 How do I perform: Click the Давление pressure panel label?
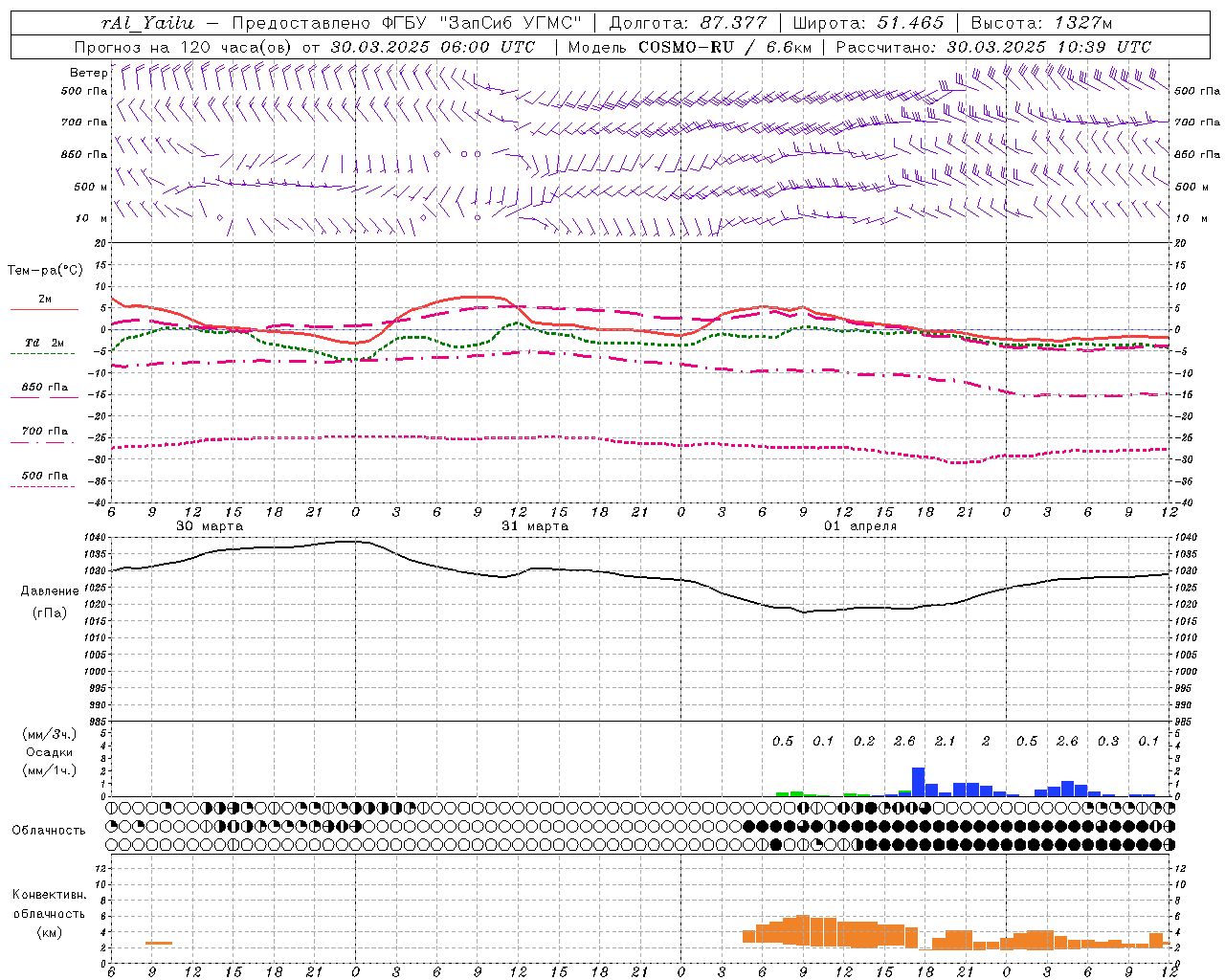tap(50, 591)
